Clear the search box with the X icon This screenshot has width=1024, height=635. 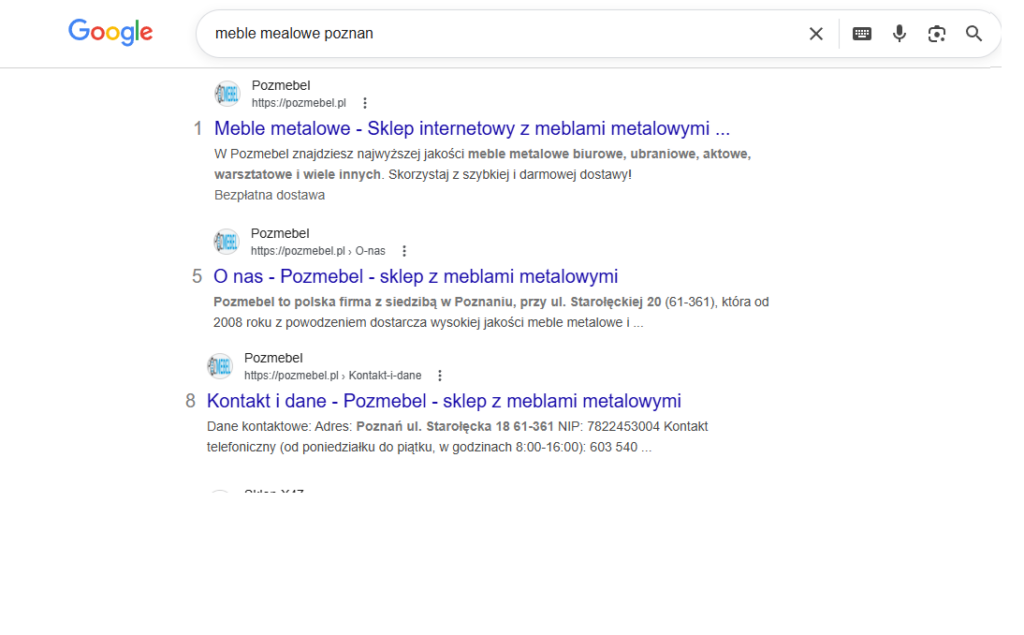coord(816,34)
